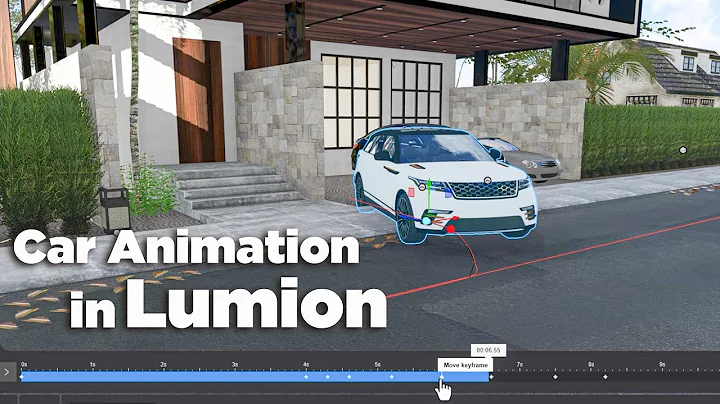Viewport: 720px width, 404px height.
Task: Select the keyframe at the 4s mark
Action: click(306, 377)
